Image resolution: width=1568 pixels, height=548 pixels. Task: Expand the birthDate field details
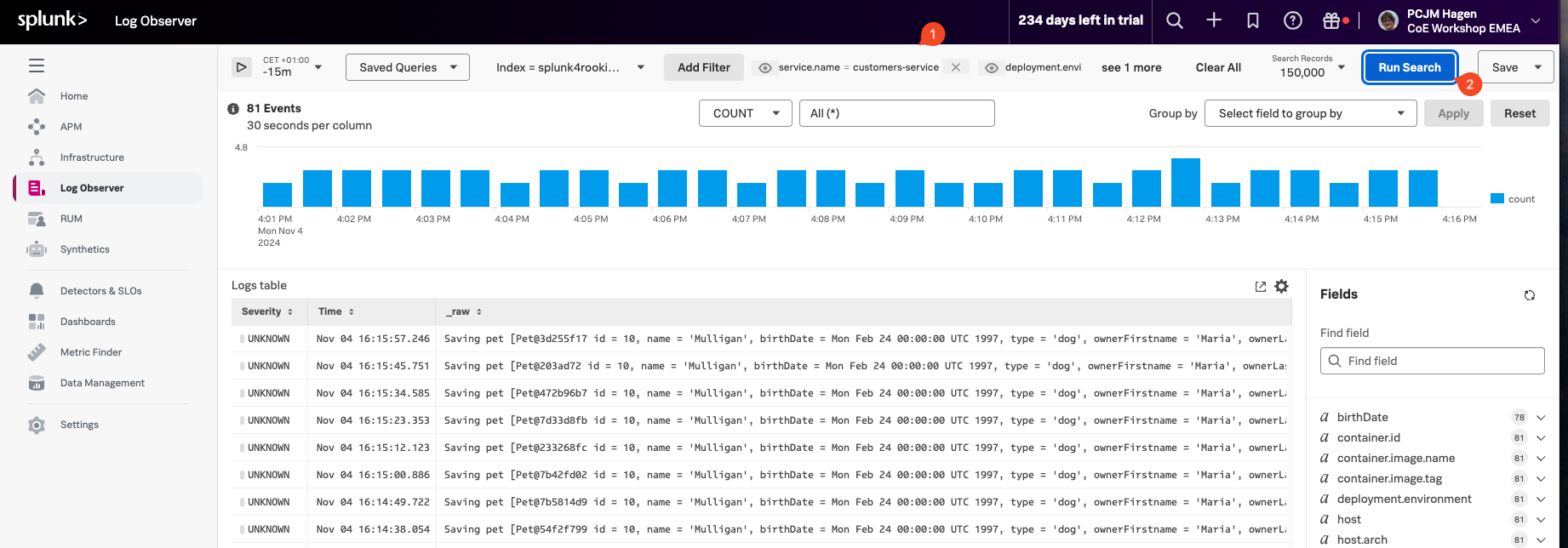click(x=1541, y=417)
